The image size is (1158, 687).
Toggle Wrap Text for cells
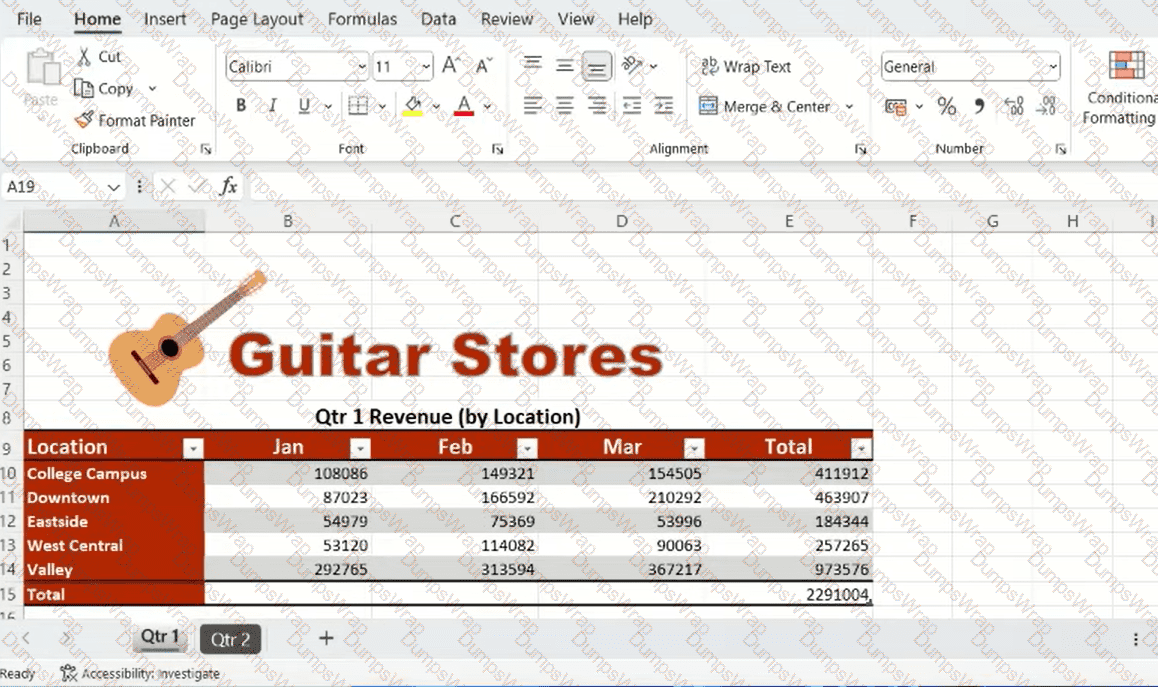click(x=746, y=66)
